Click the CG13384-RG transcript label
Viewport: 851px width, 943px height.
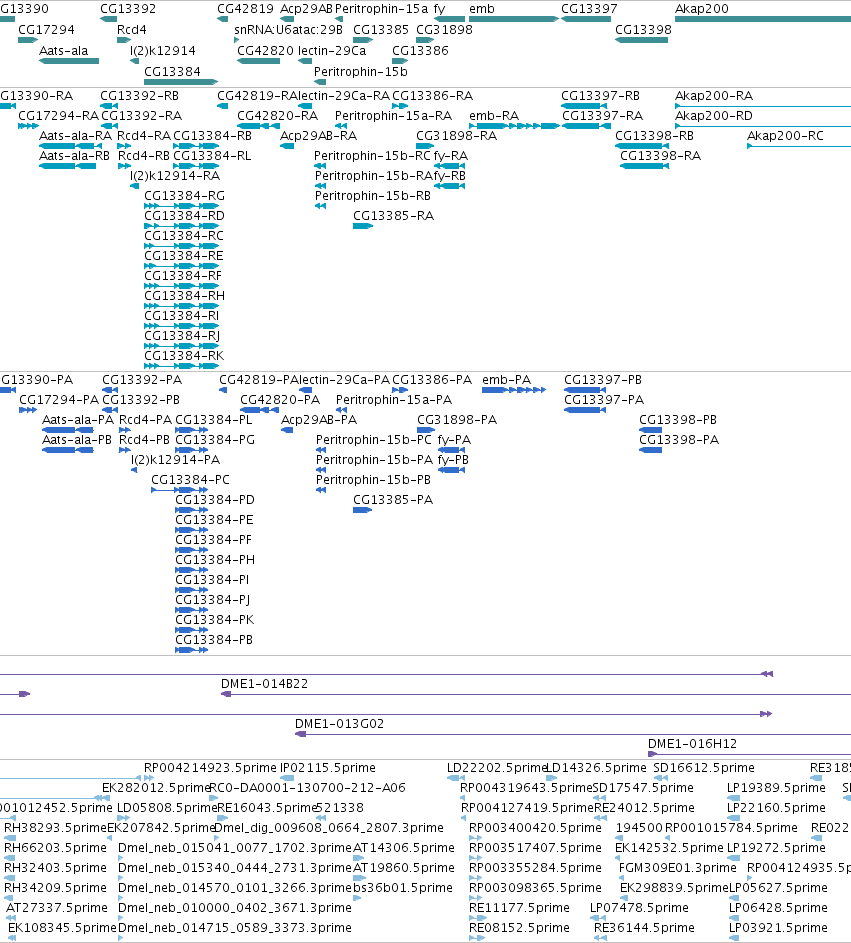185,196
